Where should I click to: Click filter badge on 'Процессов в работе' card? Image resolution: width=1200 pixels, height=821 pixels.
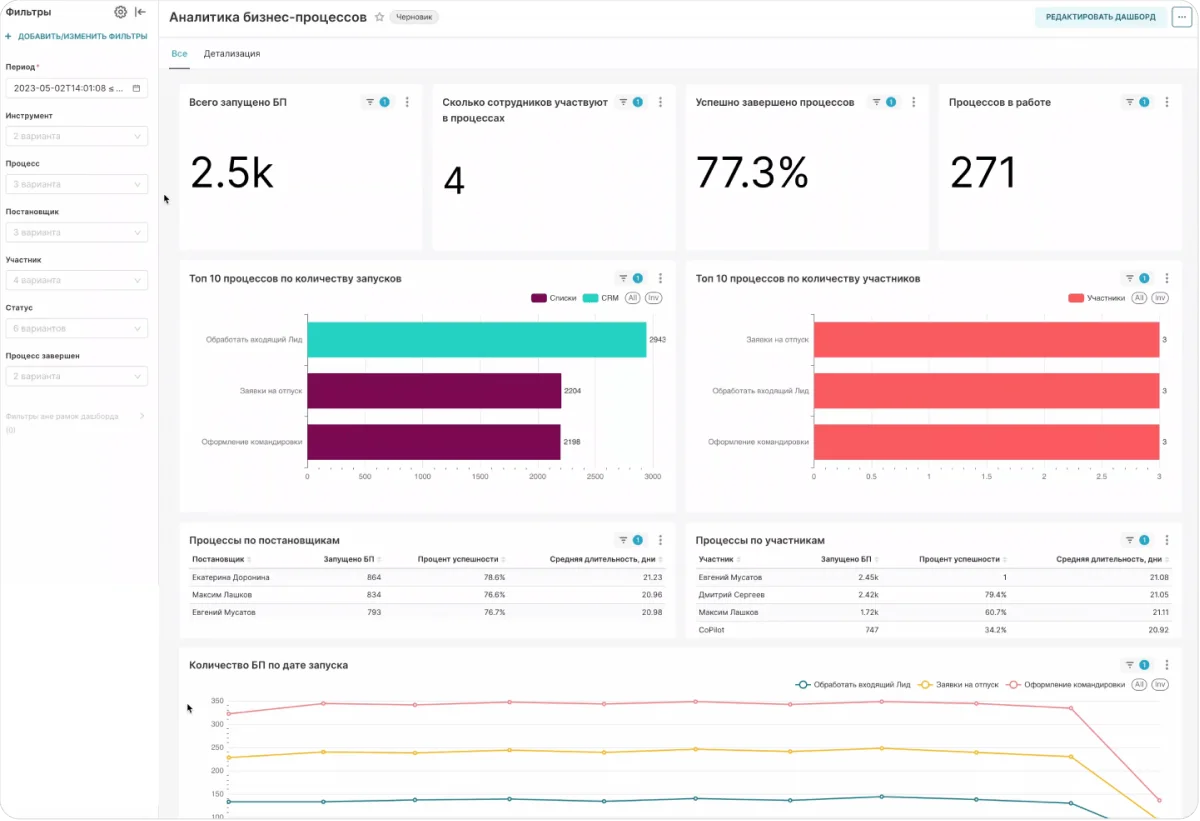[1137, 102]
